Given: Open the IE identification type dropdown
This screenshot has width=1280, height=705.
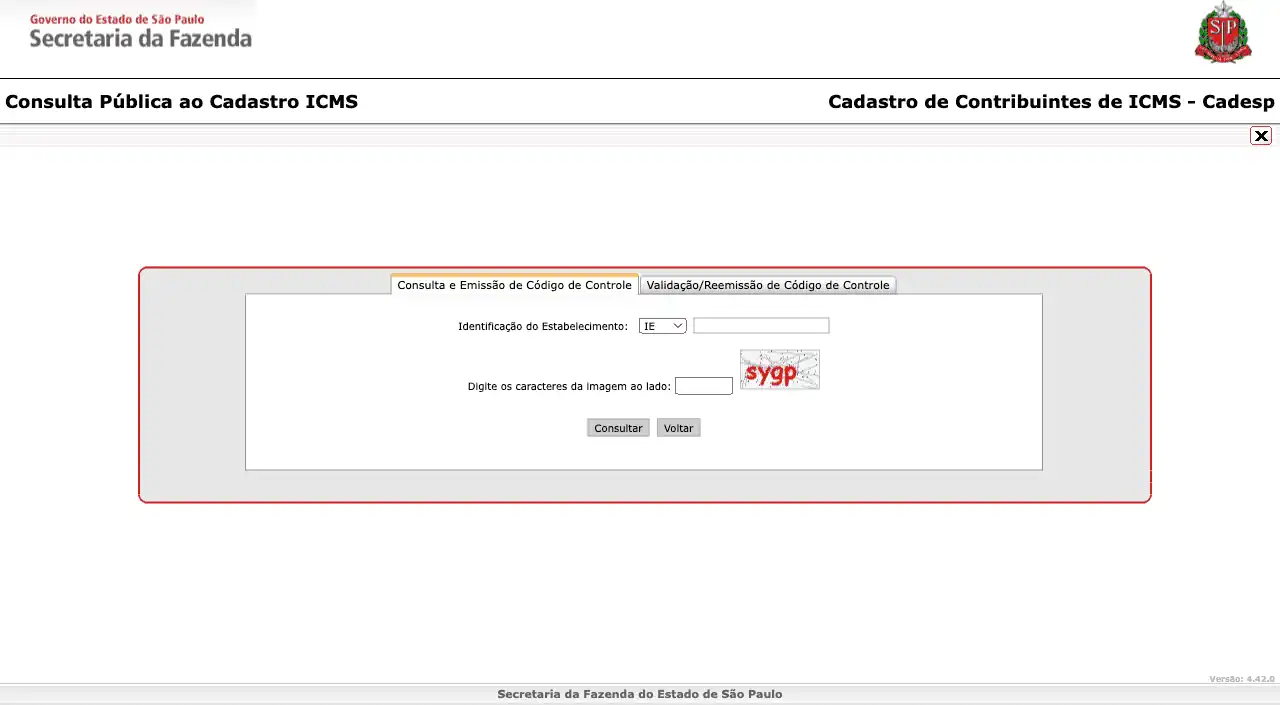Looking at the screenshot, I should (x=661, y=326).
